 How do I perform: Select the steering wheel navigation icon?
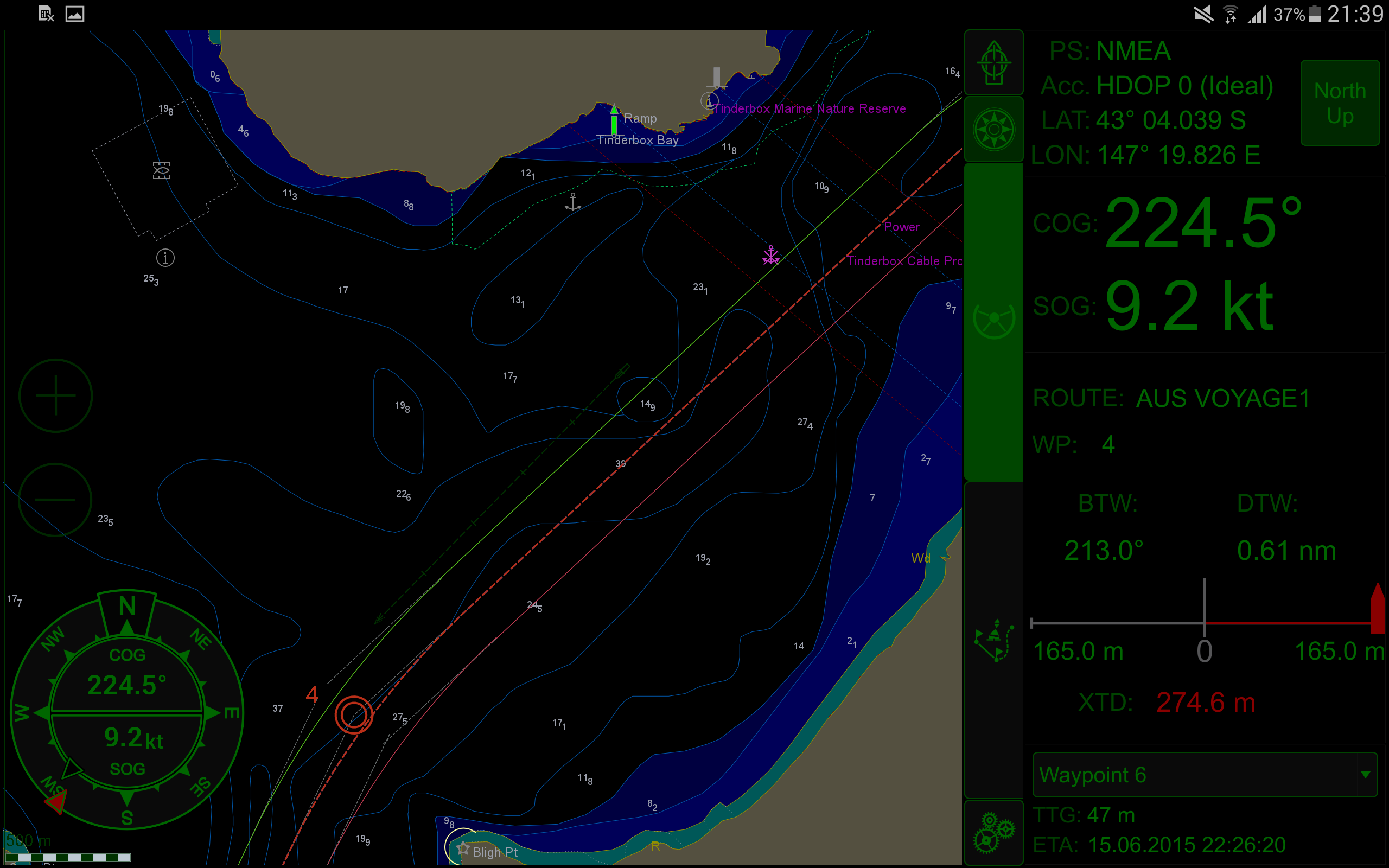click(993, 319)
